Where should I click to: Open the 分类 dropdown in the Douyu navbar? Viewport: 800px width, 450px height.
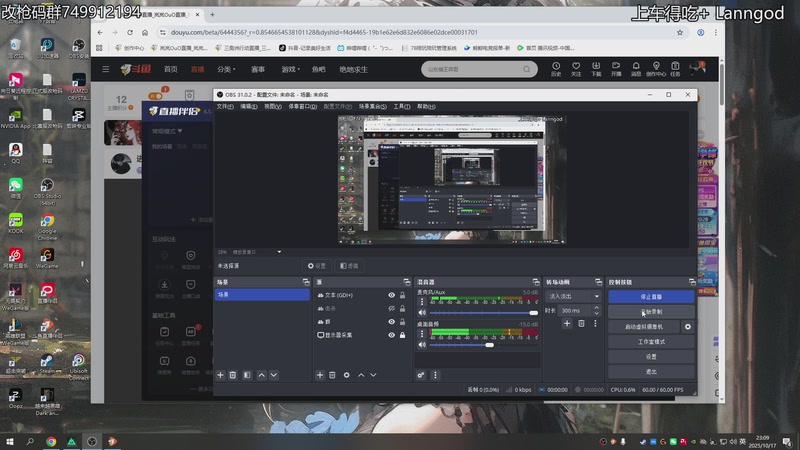click(x=226, y=69)
